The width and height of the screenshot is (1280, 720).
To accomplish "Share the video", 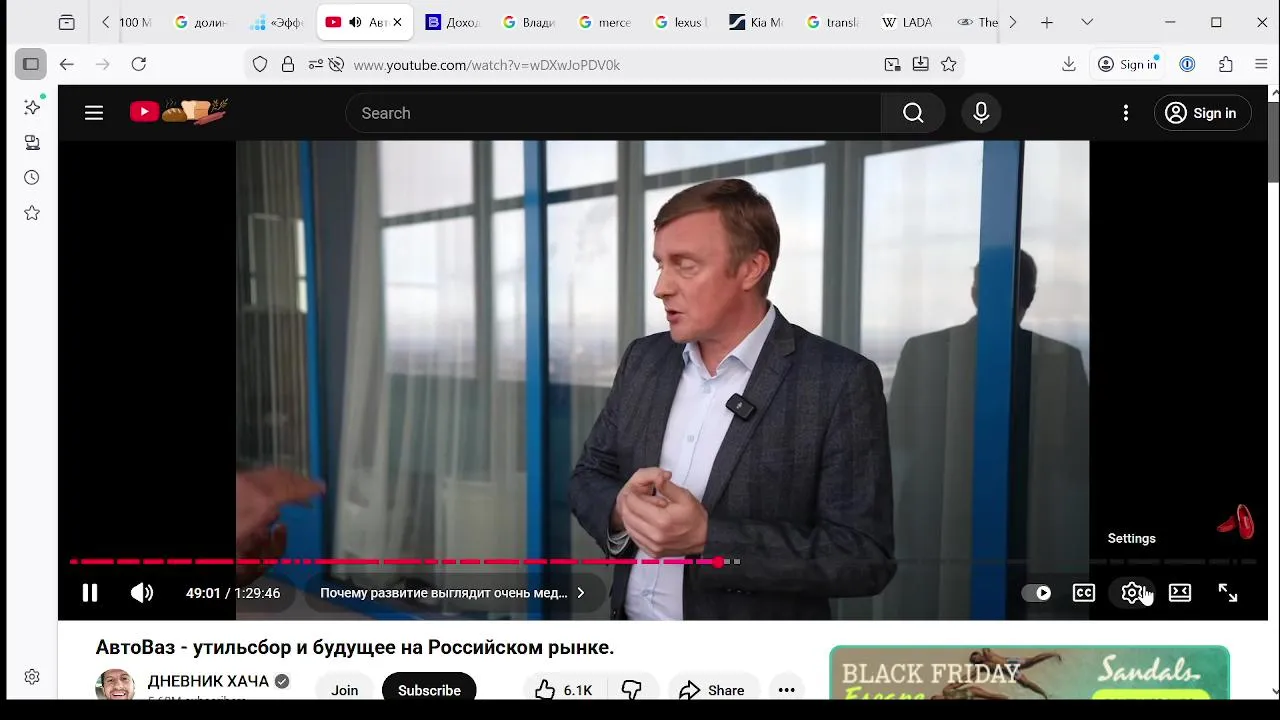I will coord(712,690).
